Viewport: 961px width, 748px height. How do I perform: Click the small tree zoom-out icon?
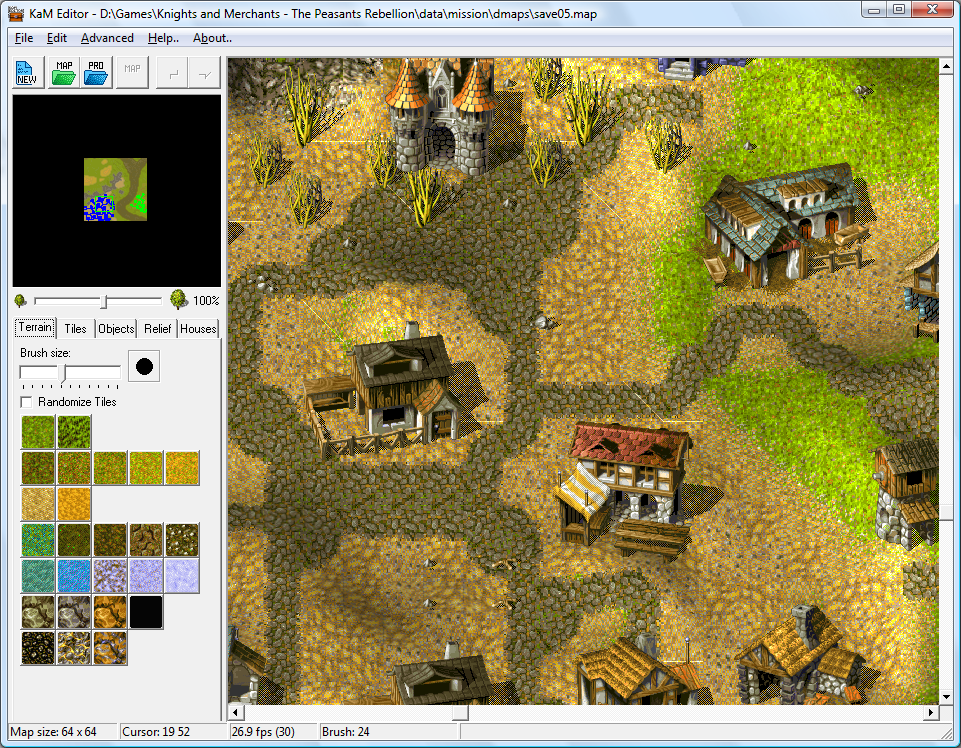[20, 300]
